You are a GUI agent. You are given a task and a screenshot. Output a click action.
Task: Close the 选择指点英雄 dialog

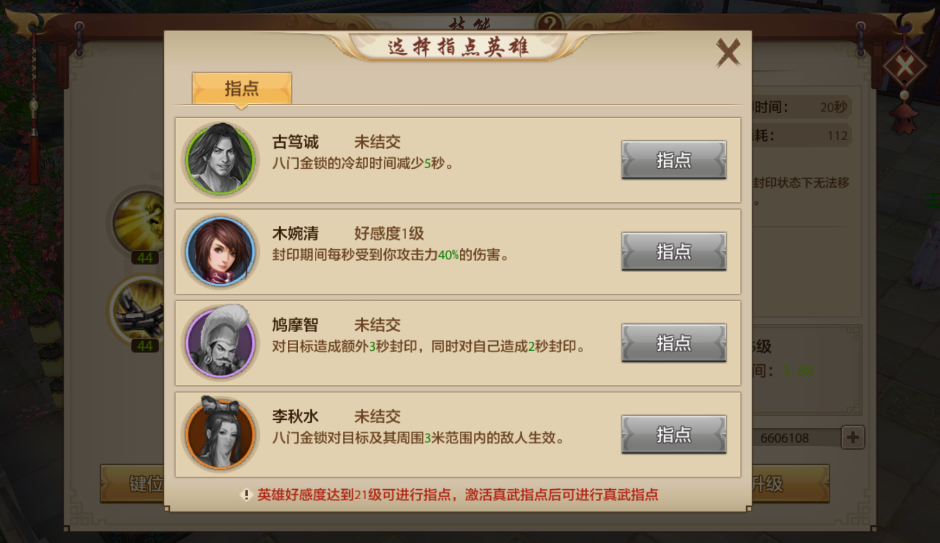click(728, 53)
